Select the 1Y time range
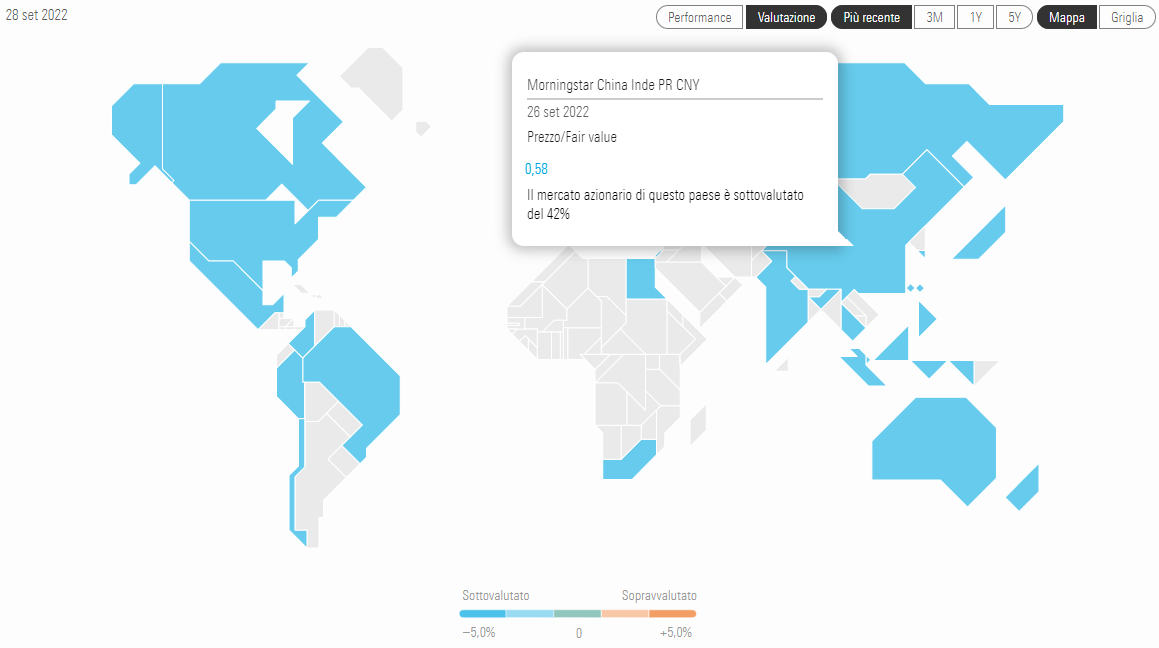The height and width of the screenshot is (648, 1159). 975,17
